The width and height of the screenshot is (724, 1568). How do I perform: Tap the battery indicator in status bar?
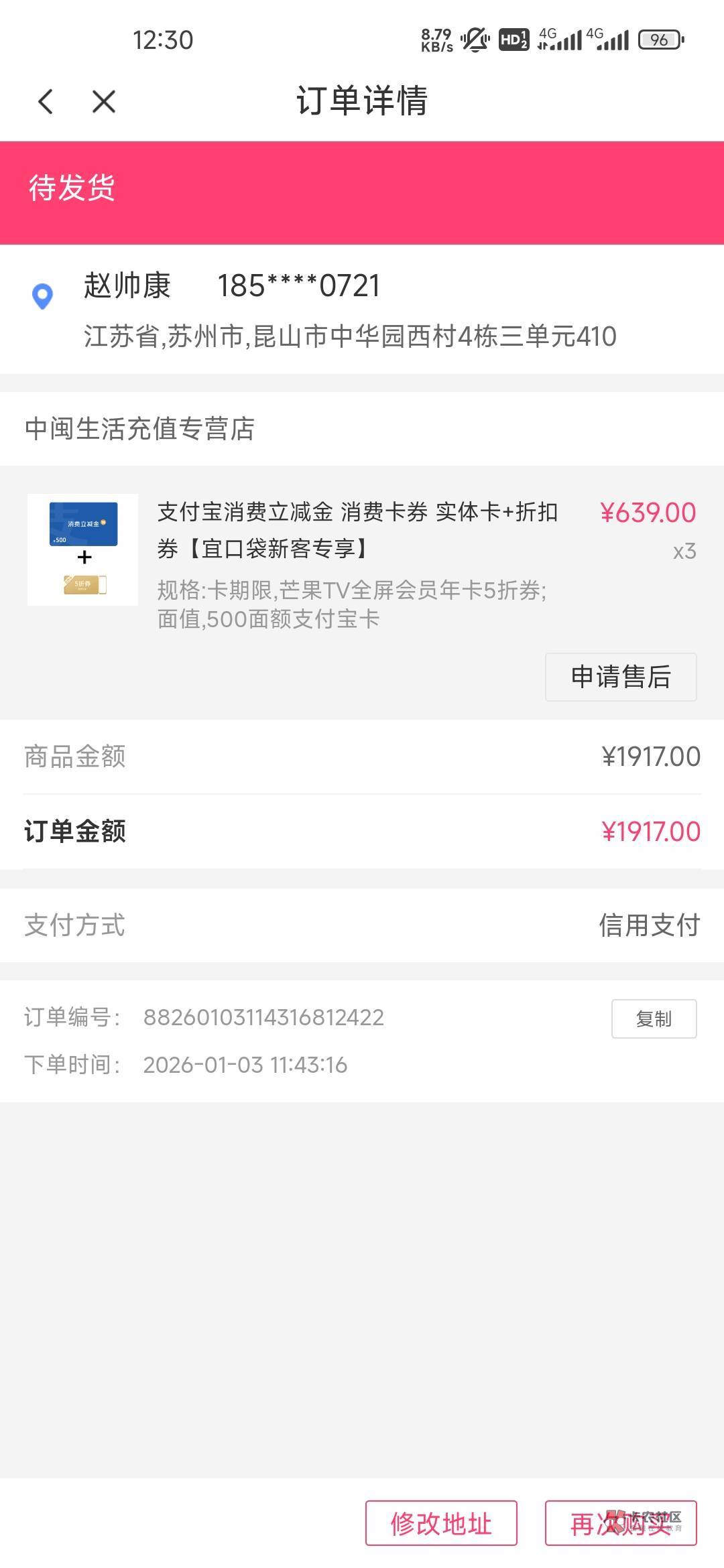[661, 40]
